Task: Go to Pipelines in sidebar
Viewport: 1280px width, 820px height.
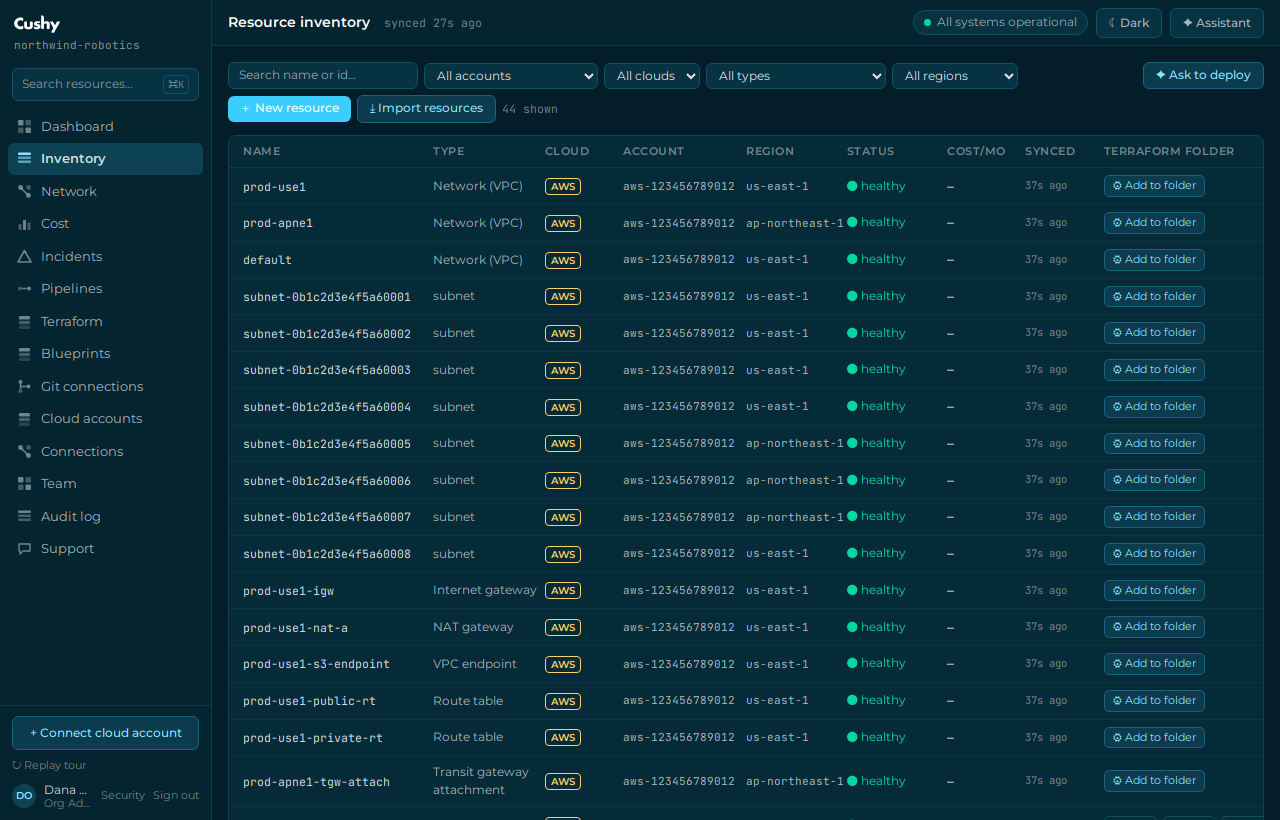Action: tap(105, 289)
